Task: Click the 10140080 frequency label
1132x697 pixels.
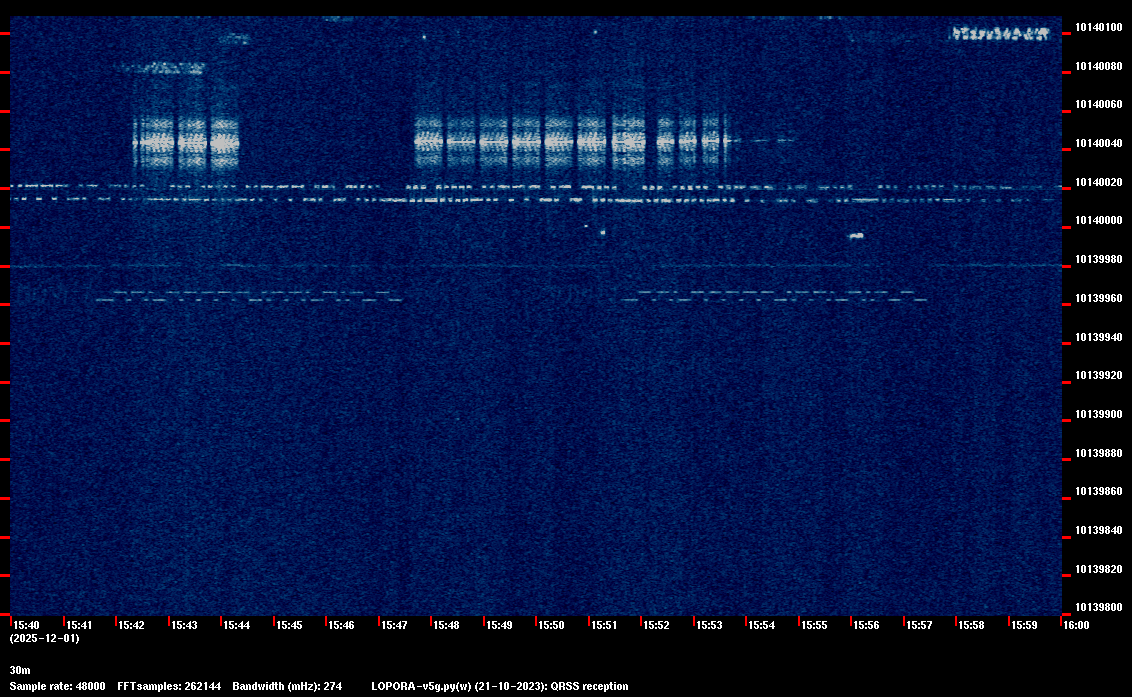Action: tap(1099, 66)
